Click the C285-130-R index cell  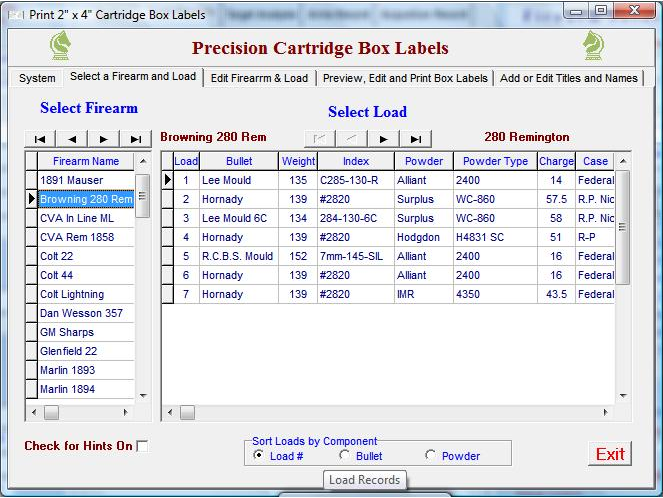point(356,180)
